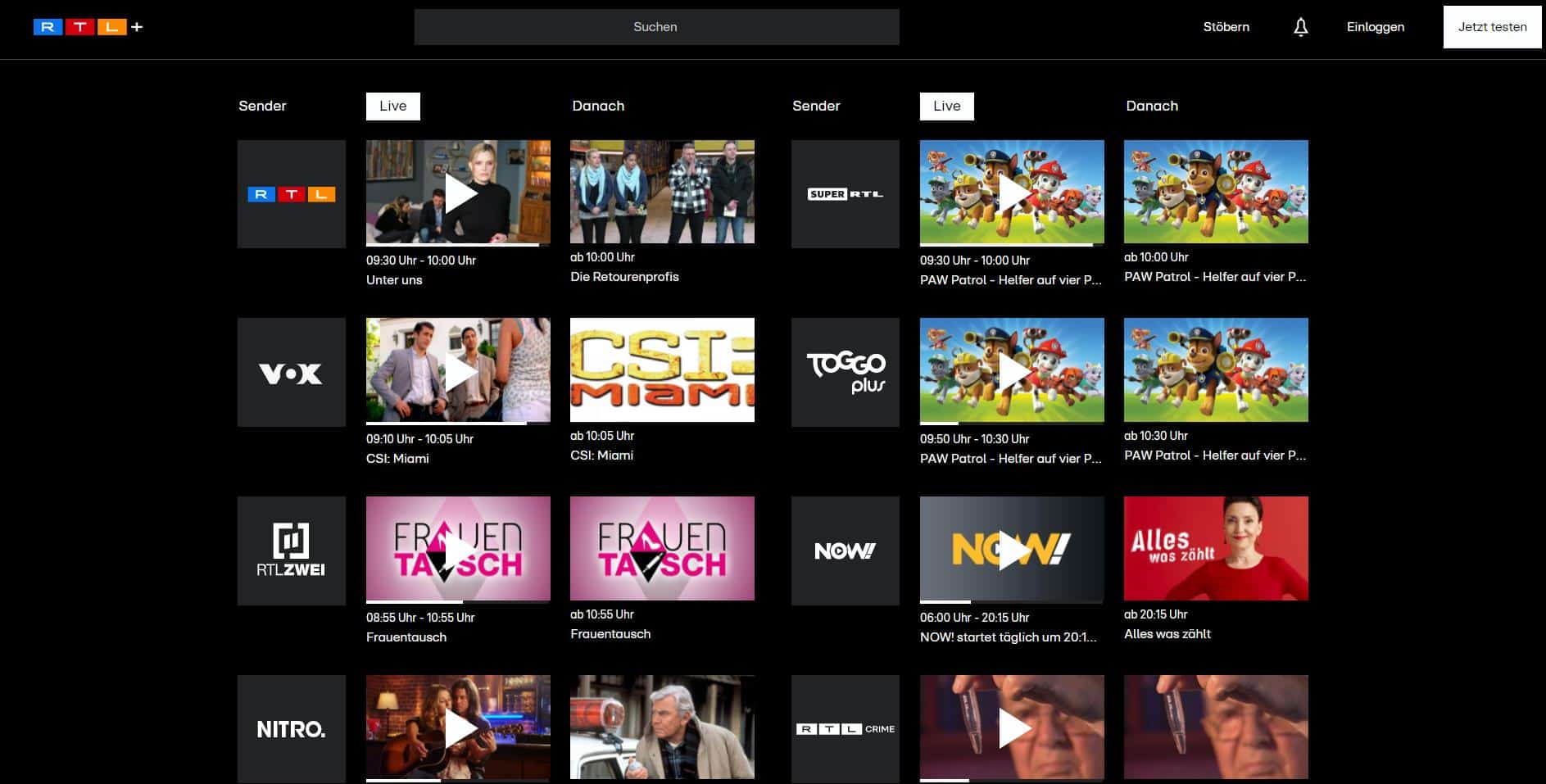Open the Die Retourenprofis title

(x=624, y=277)
